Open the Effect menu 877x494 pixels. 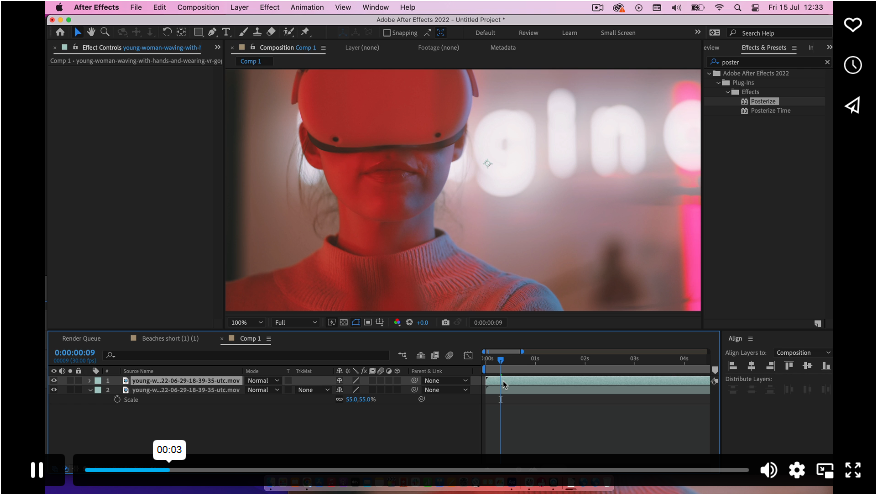point(269,7)
